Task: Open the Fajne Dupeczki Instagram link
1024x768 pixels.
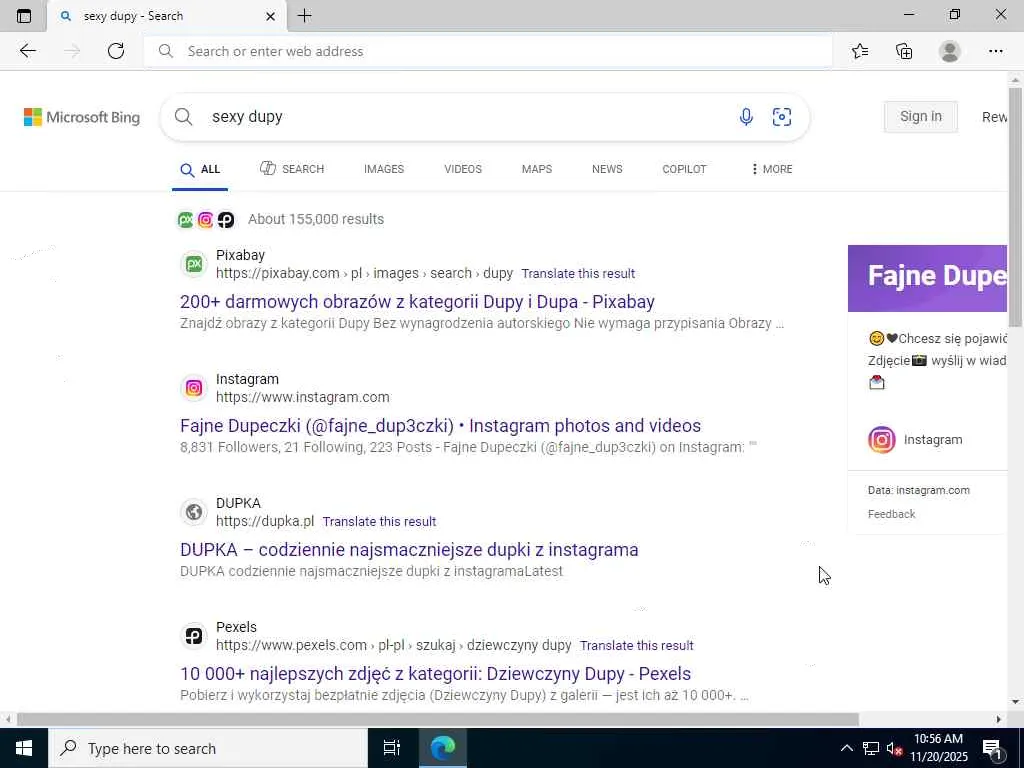Action: [x=441, y=426]
